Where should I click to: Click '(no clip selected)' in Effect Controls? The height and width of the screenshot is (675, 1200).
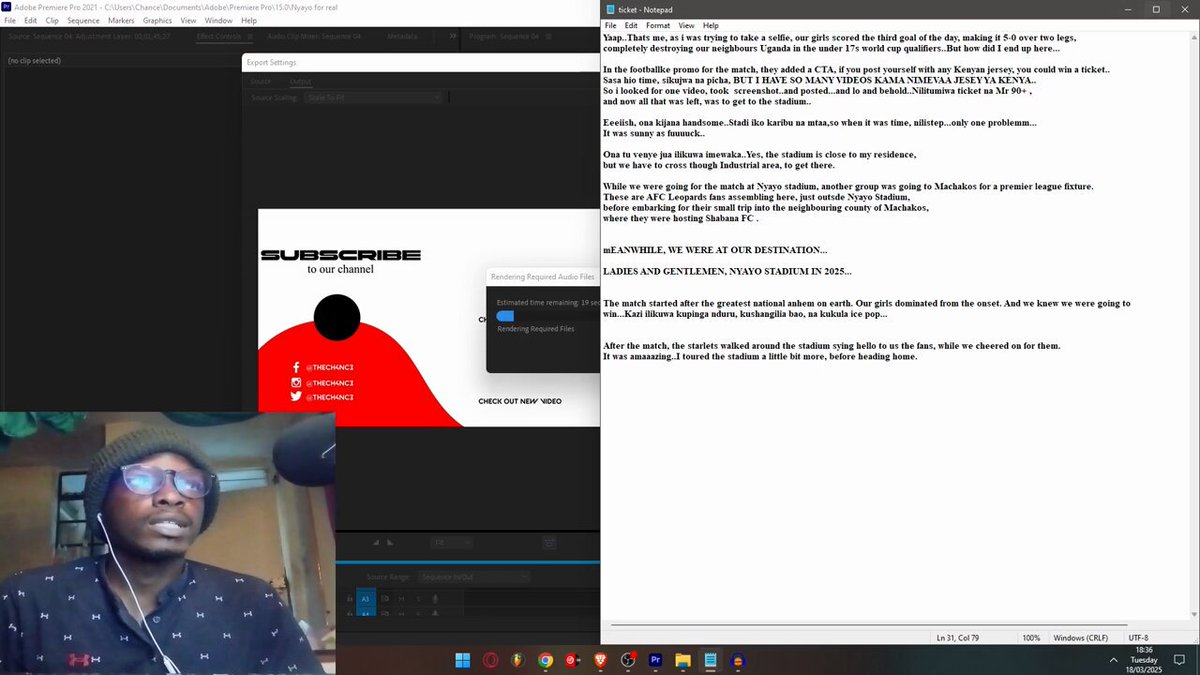pyautogui.click(x=34, y=61)
